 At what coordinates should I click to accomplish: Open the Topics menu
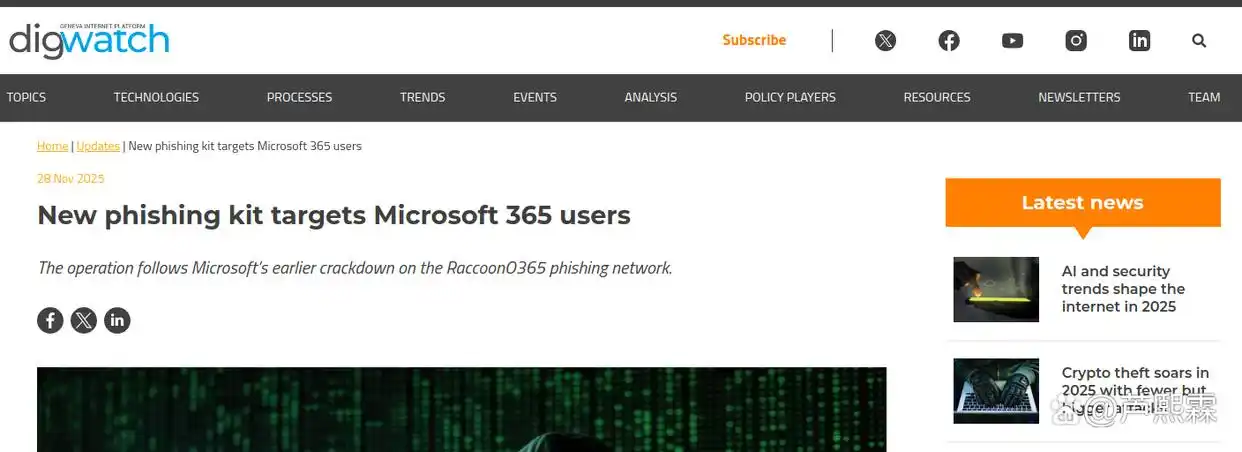26,97
